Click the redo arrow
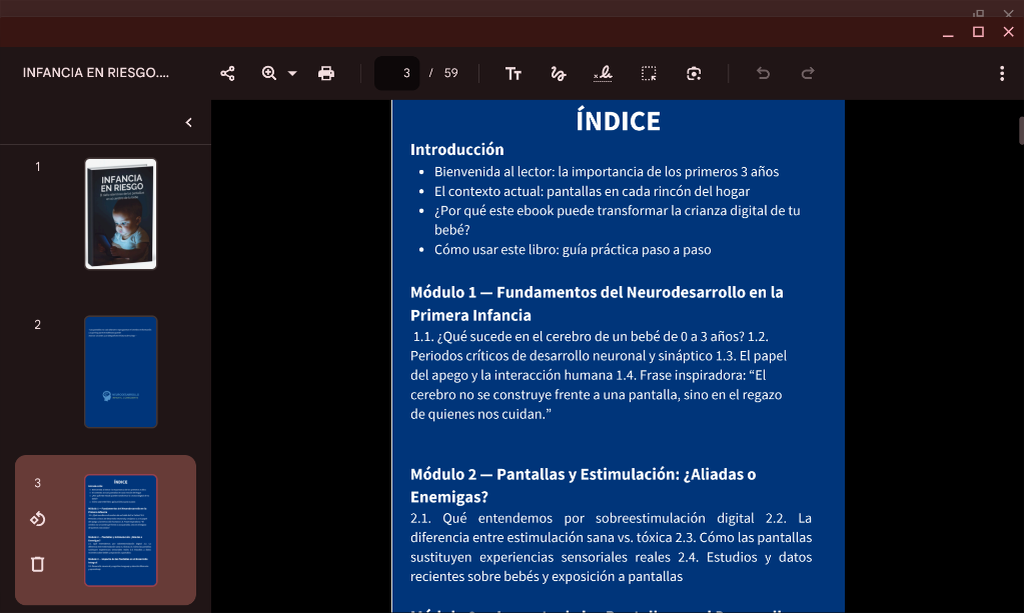 click(808, 73)
